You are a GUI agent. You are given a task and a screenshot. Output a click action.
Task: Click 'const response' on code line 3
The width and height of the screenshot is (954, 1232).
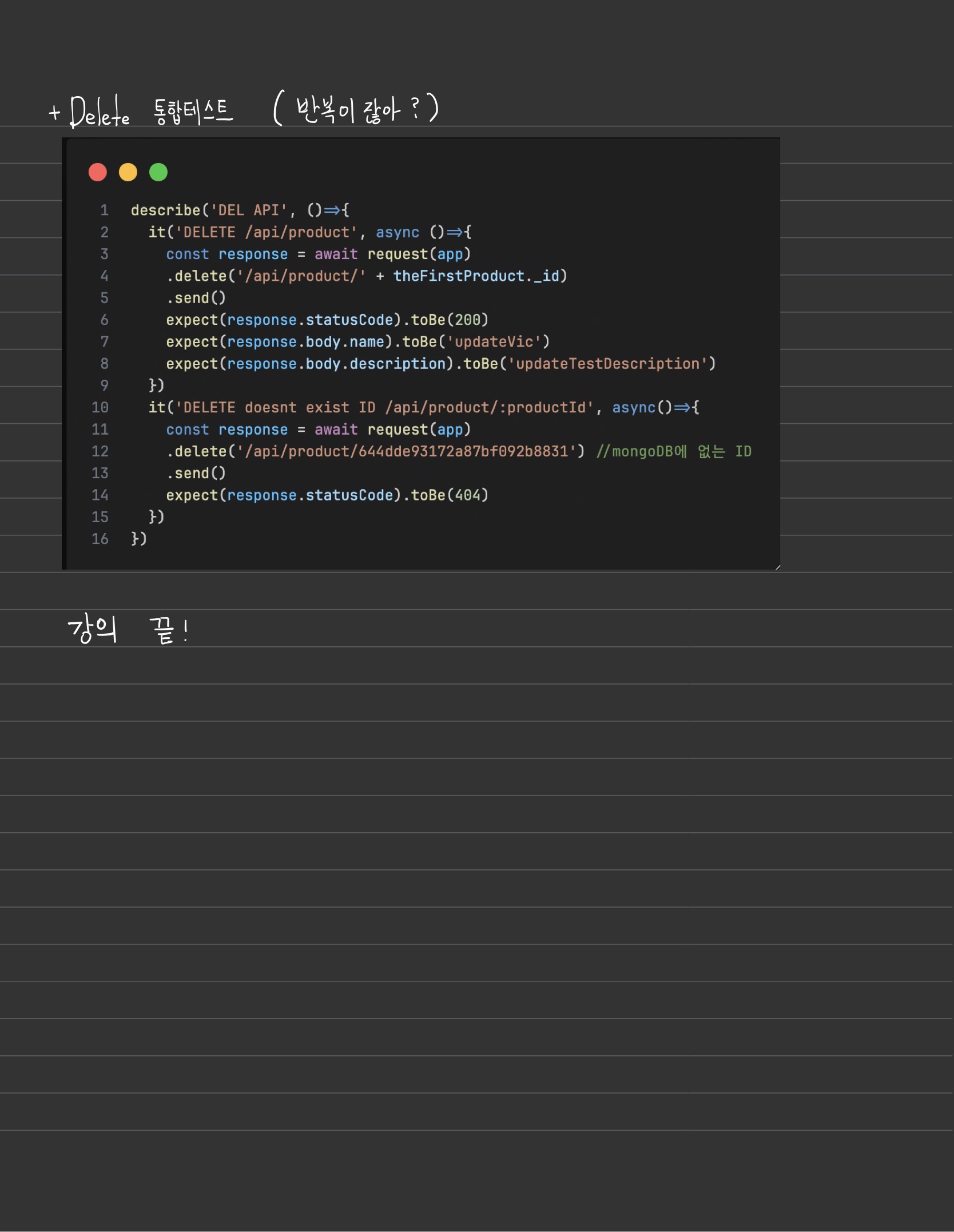coord(227,254)
